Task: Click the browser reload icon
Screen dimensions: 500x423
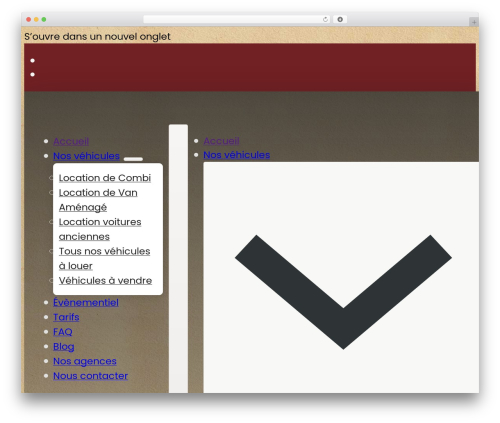Action: [325, 20]
